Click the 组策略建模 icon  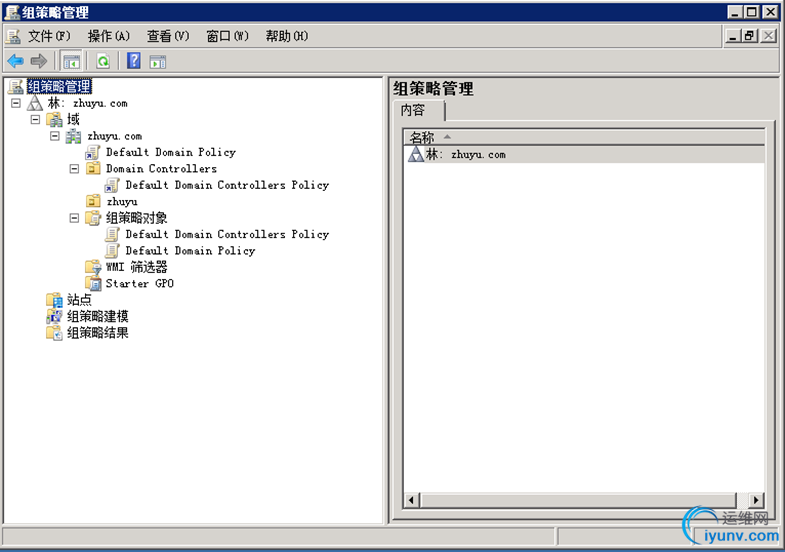[54, 316]
